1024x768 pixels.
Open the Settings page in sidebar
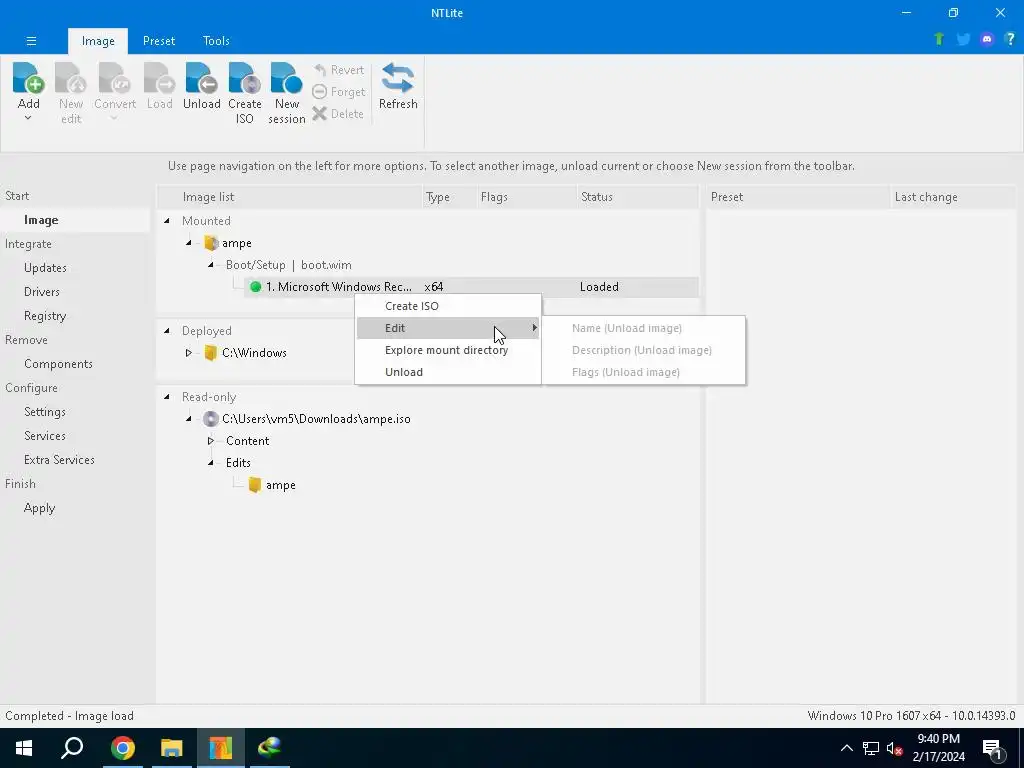tap(44, 412)
